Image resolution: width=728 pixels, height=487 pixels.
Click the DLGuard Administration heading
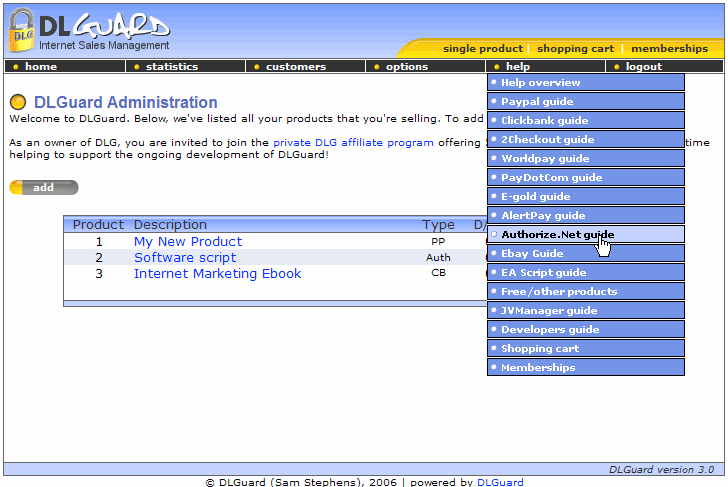[x=125, y=102]
